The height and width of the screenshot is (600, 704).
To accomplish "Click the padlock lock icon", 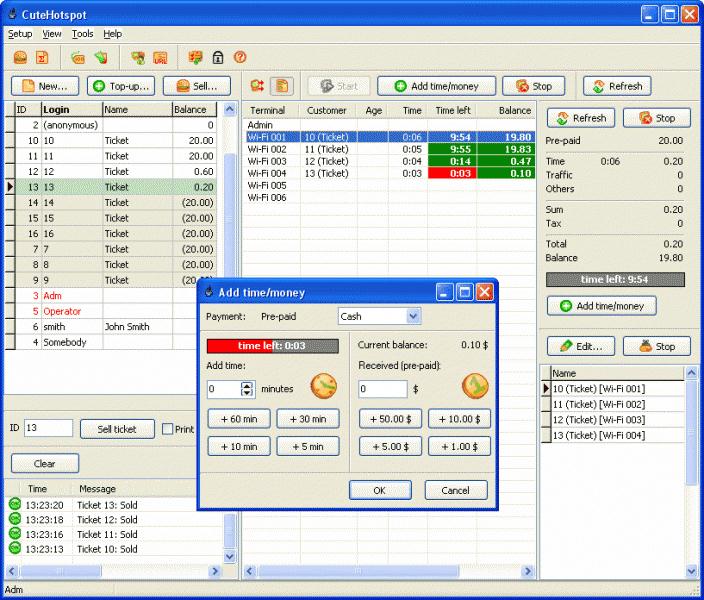I will tap(218, 58).
